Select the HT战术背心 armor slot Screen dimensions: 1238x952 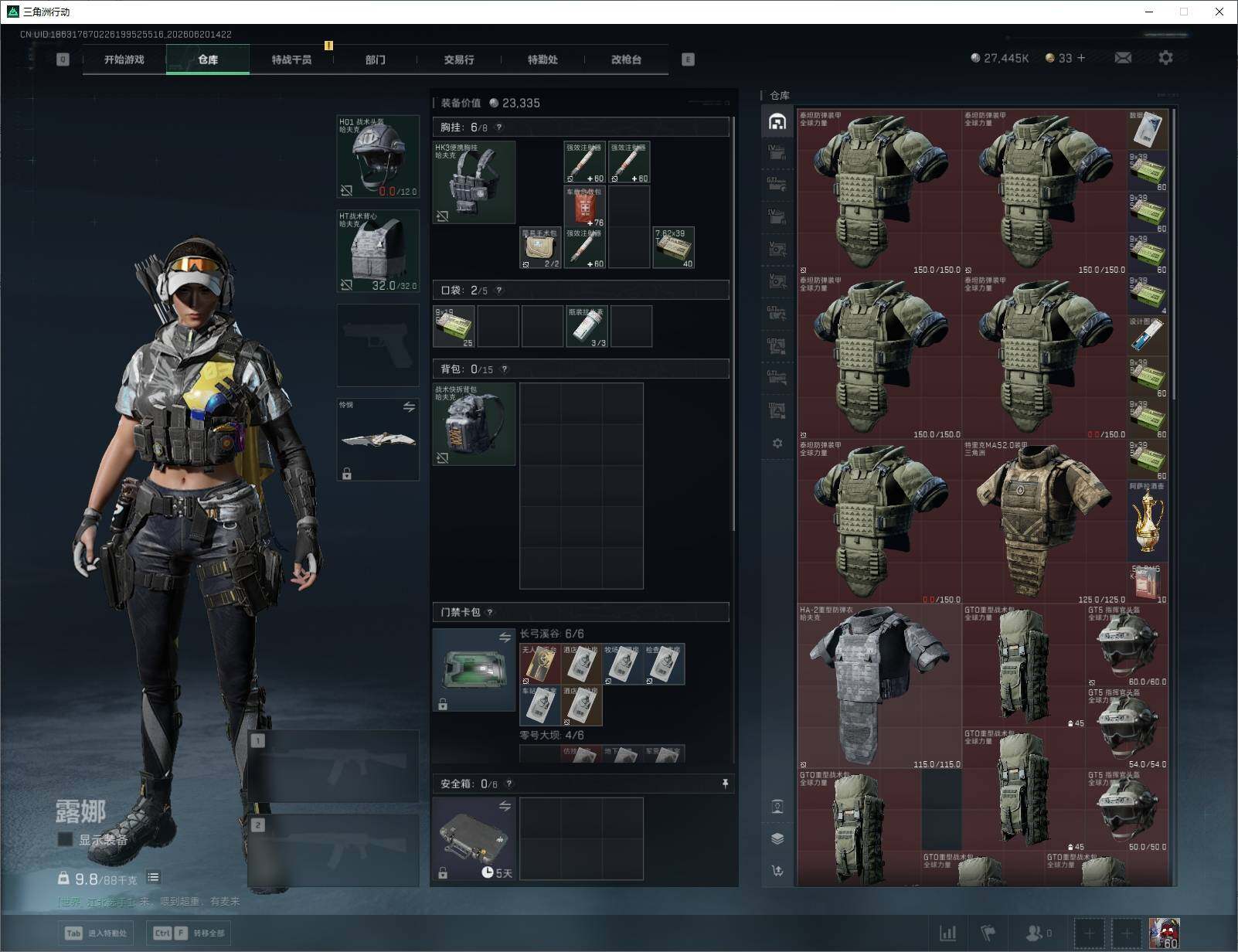(x=378, y=251)
